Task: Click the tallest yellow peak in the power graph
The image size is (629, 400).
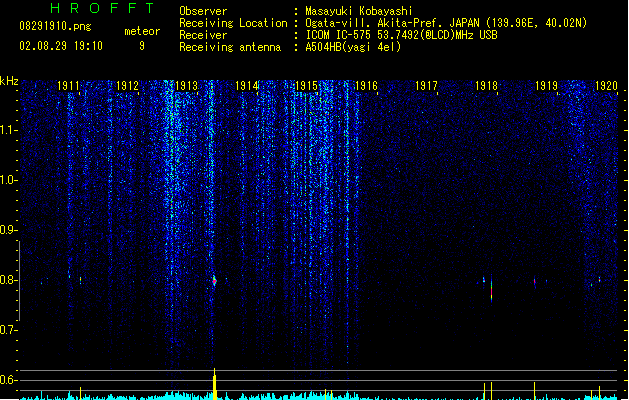Action: click(215, 384)
